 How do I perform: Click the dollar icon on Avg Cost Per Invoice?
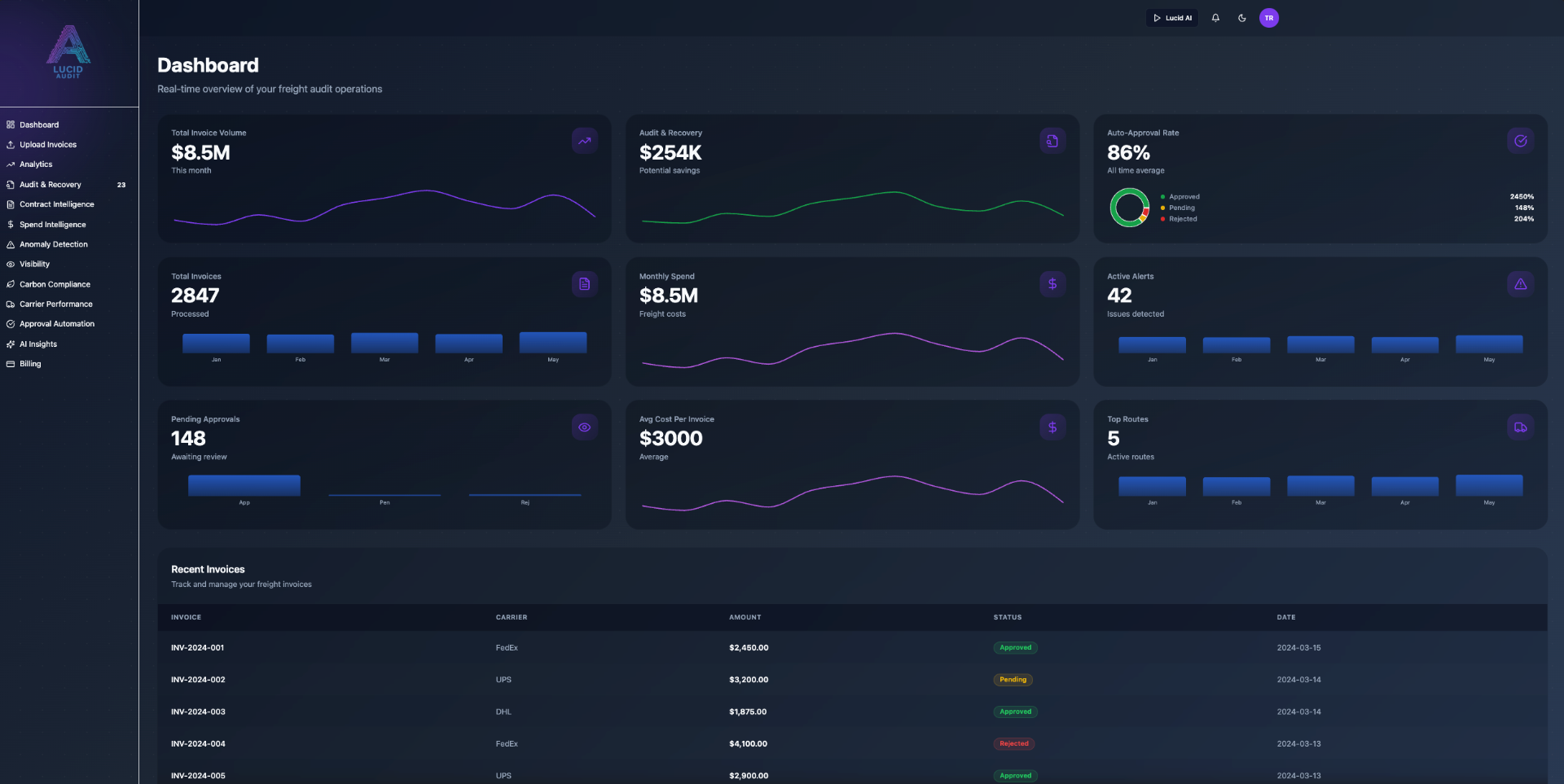1052,427
